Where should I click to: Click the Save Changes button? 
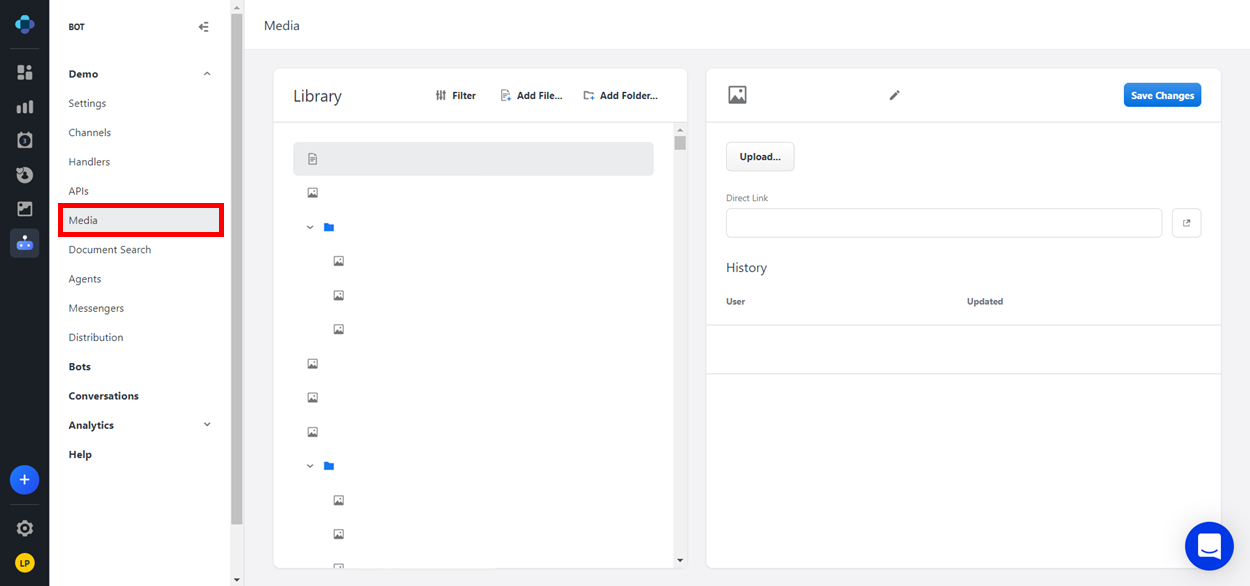click(x=1162, y=95)
